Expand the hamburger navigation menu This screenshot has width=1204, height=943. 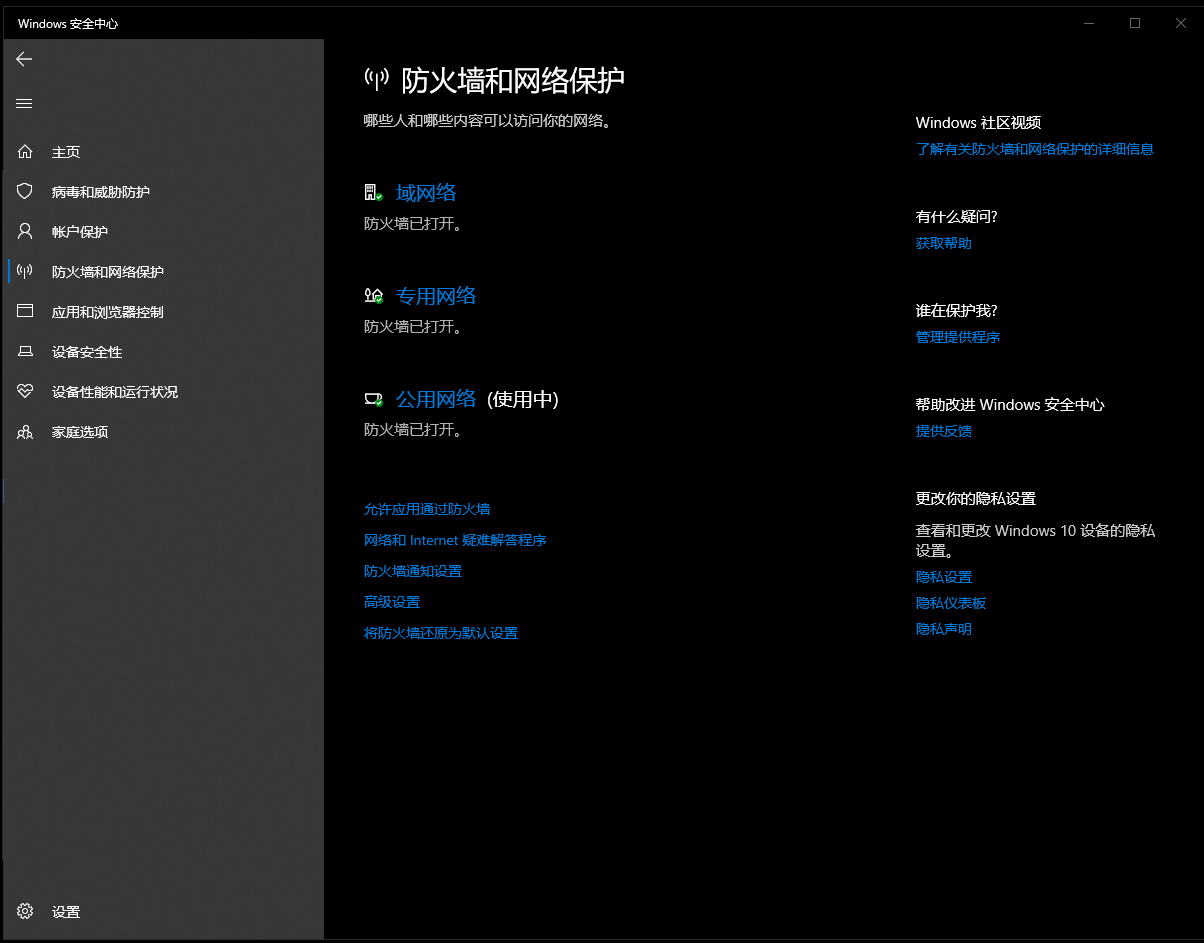coord(24,103)
